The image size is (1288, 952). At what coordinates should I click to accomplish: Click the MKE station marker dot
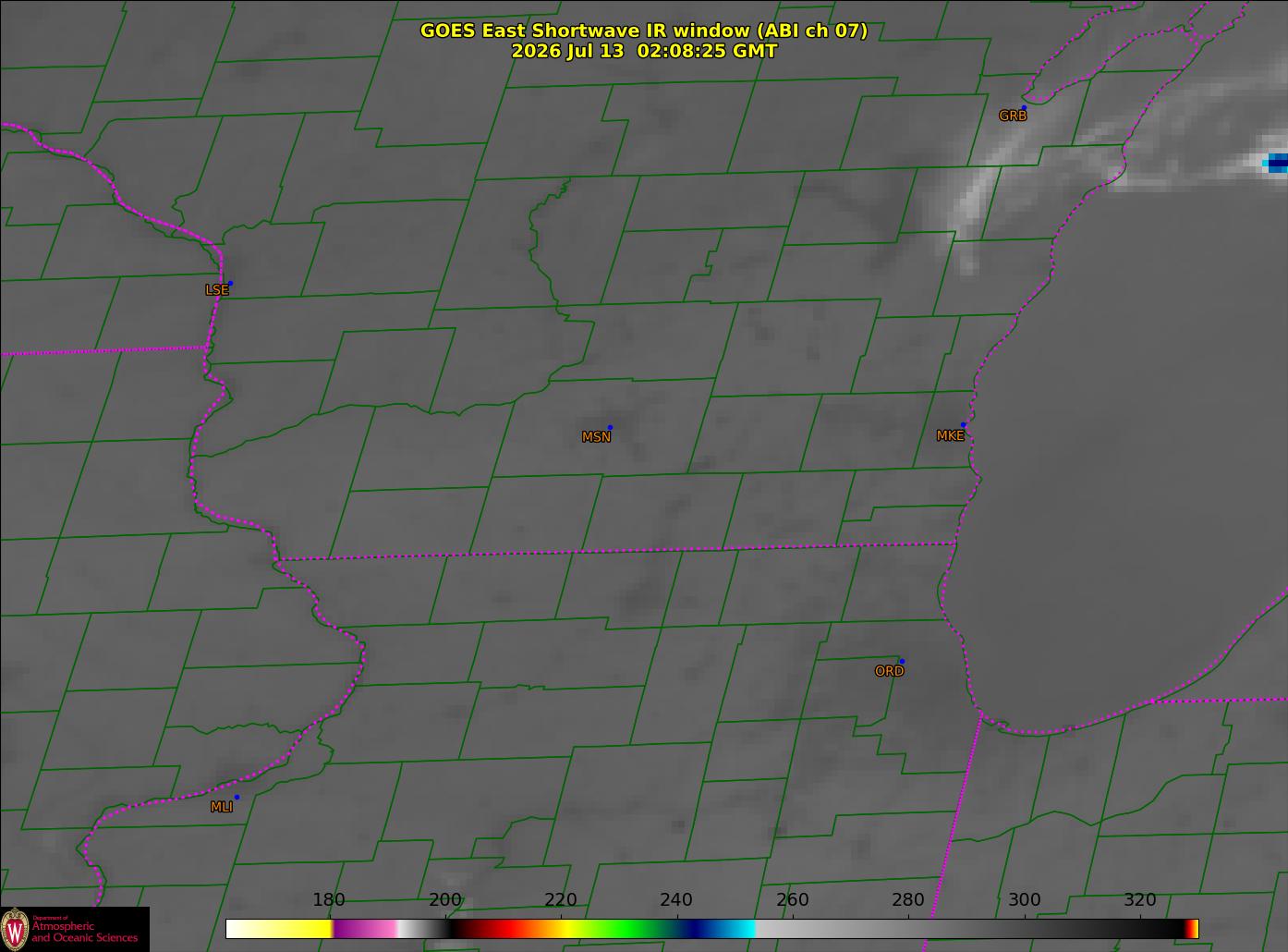point(963,425)
